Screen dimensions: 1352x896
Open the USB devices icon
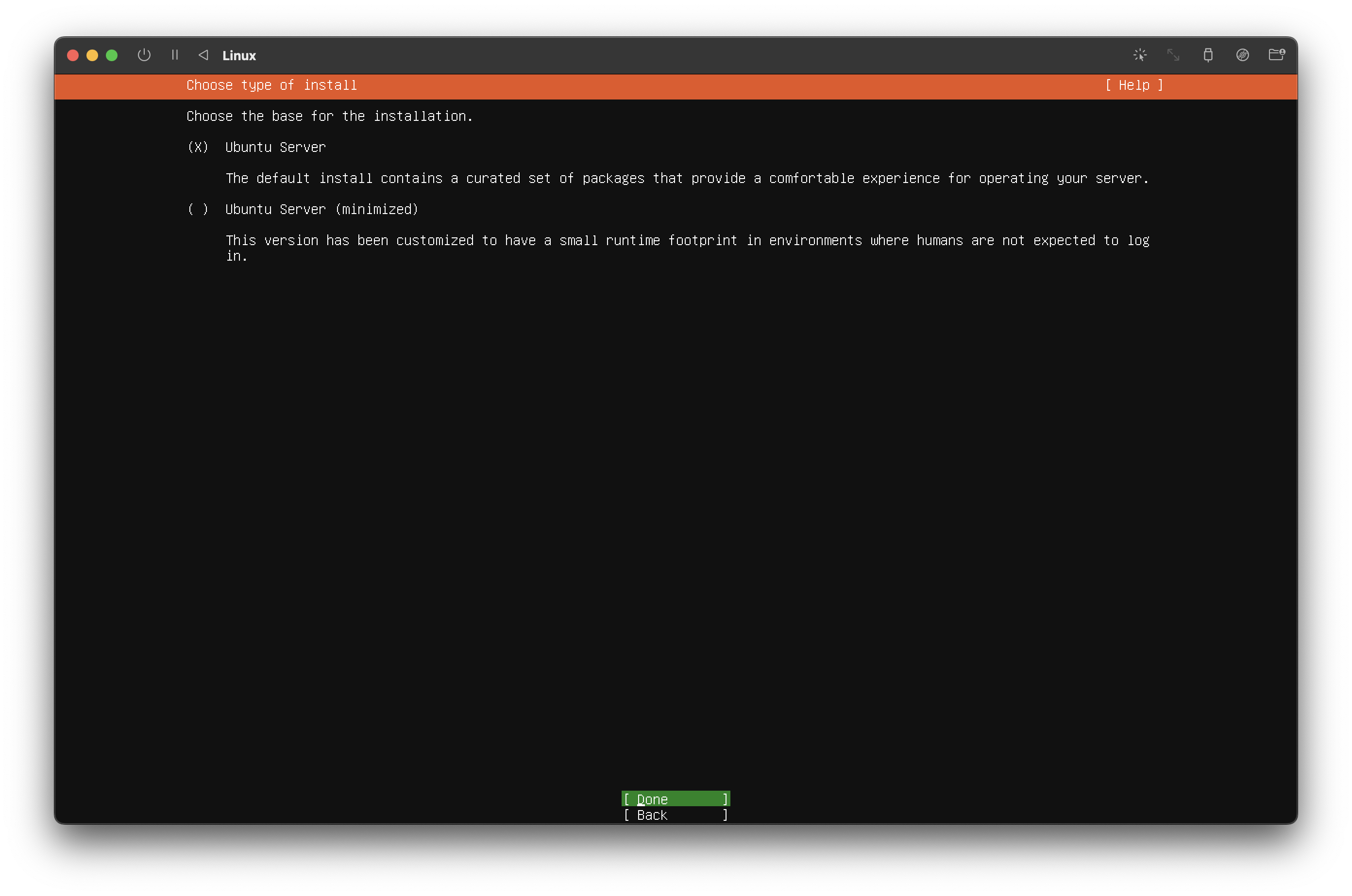pyautogui.click(x=1208, y=55)
